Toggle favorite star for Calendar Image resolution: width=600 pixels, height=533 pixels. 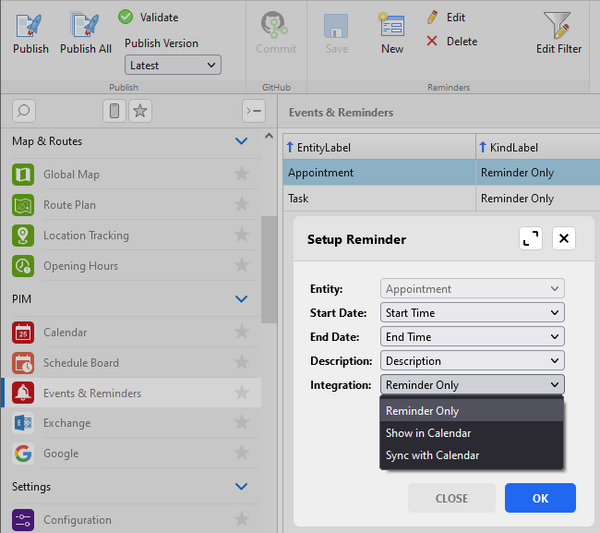(241, 332)
